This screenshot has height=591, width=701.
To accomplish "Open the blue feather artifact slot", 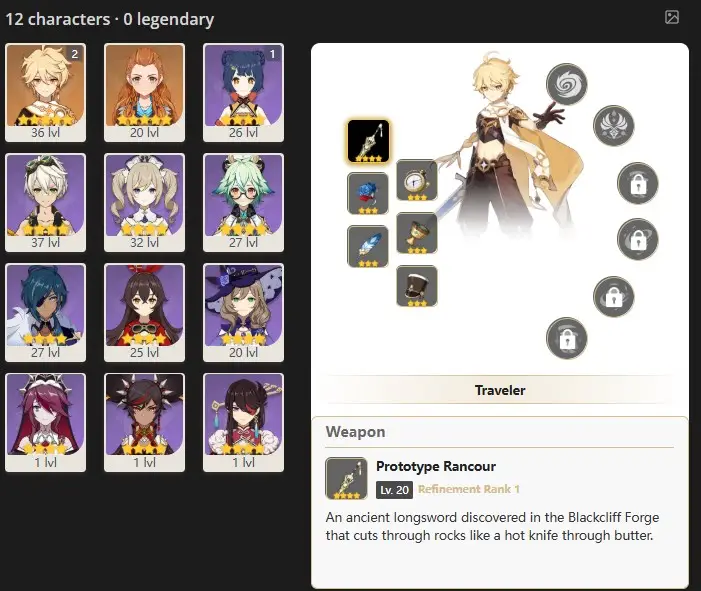I will 367,246.
